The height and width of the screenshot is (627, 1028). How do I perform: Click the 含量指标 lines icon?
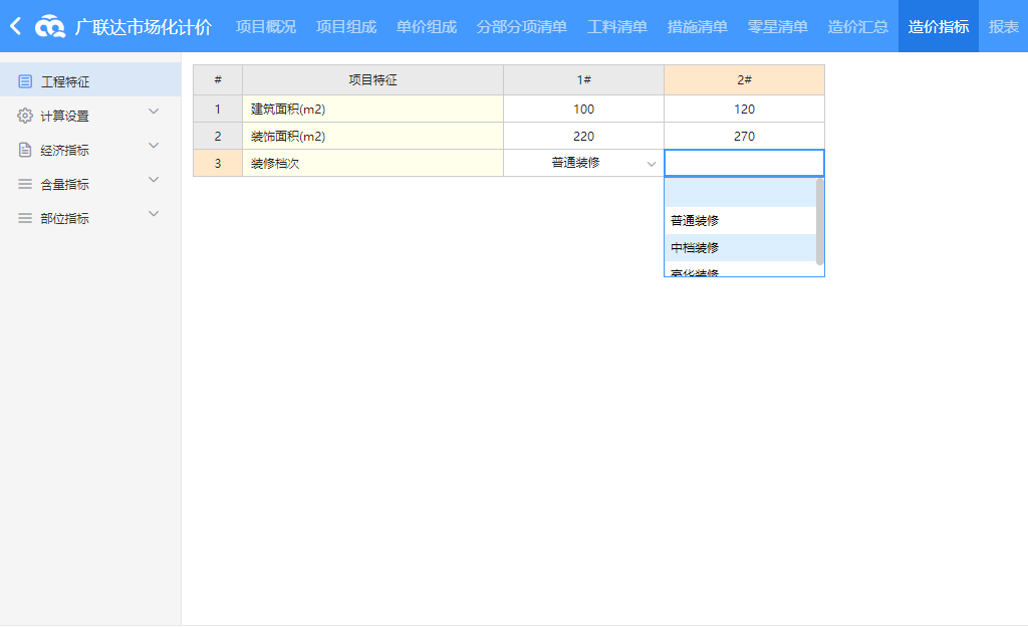[25, 184]
